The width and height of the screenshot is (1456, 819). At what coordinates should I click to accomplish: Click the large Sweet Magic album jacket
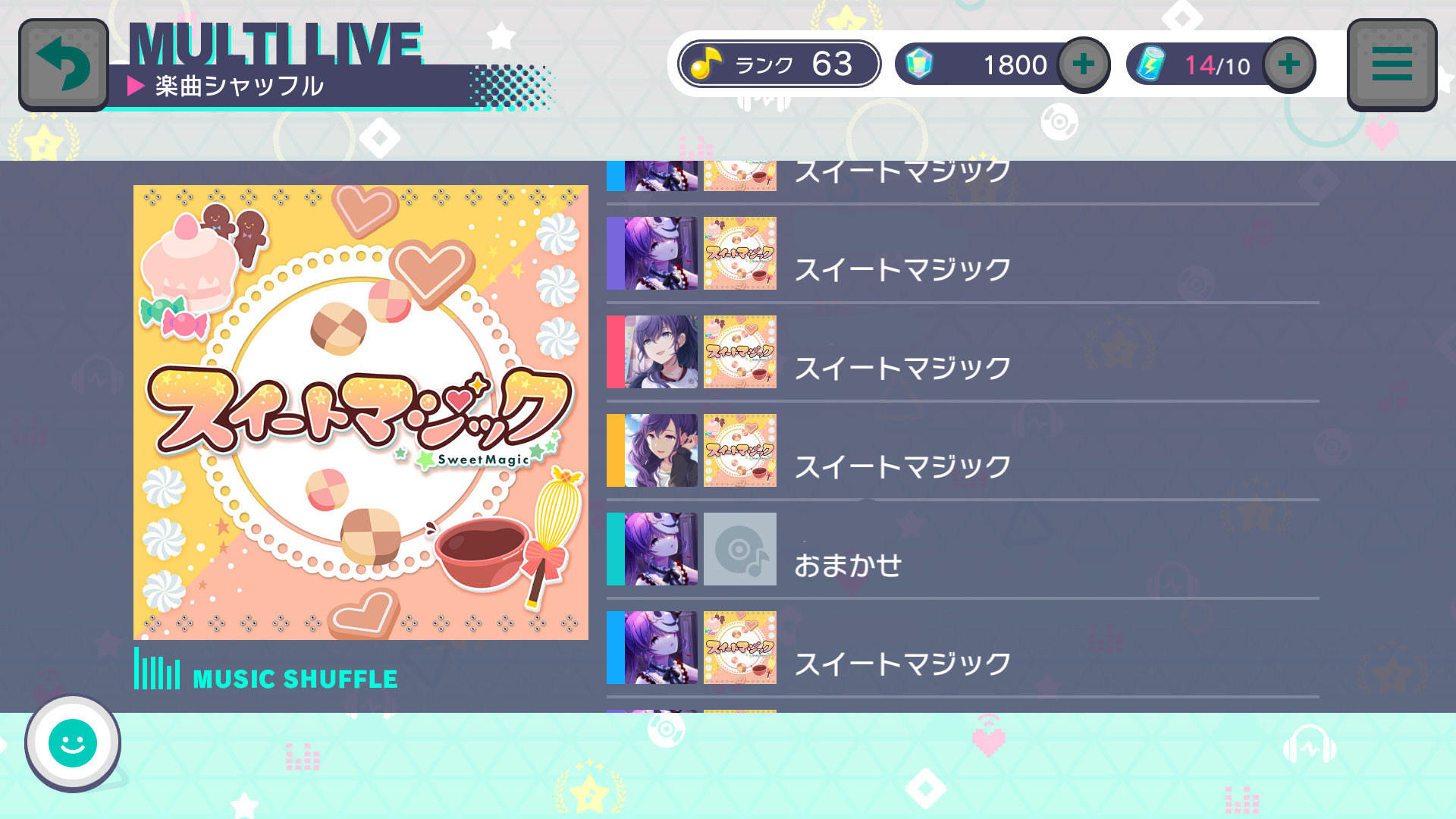click(361, 413)
